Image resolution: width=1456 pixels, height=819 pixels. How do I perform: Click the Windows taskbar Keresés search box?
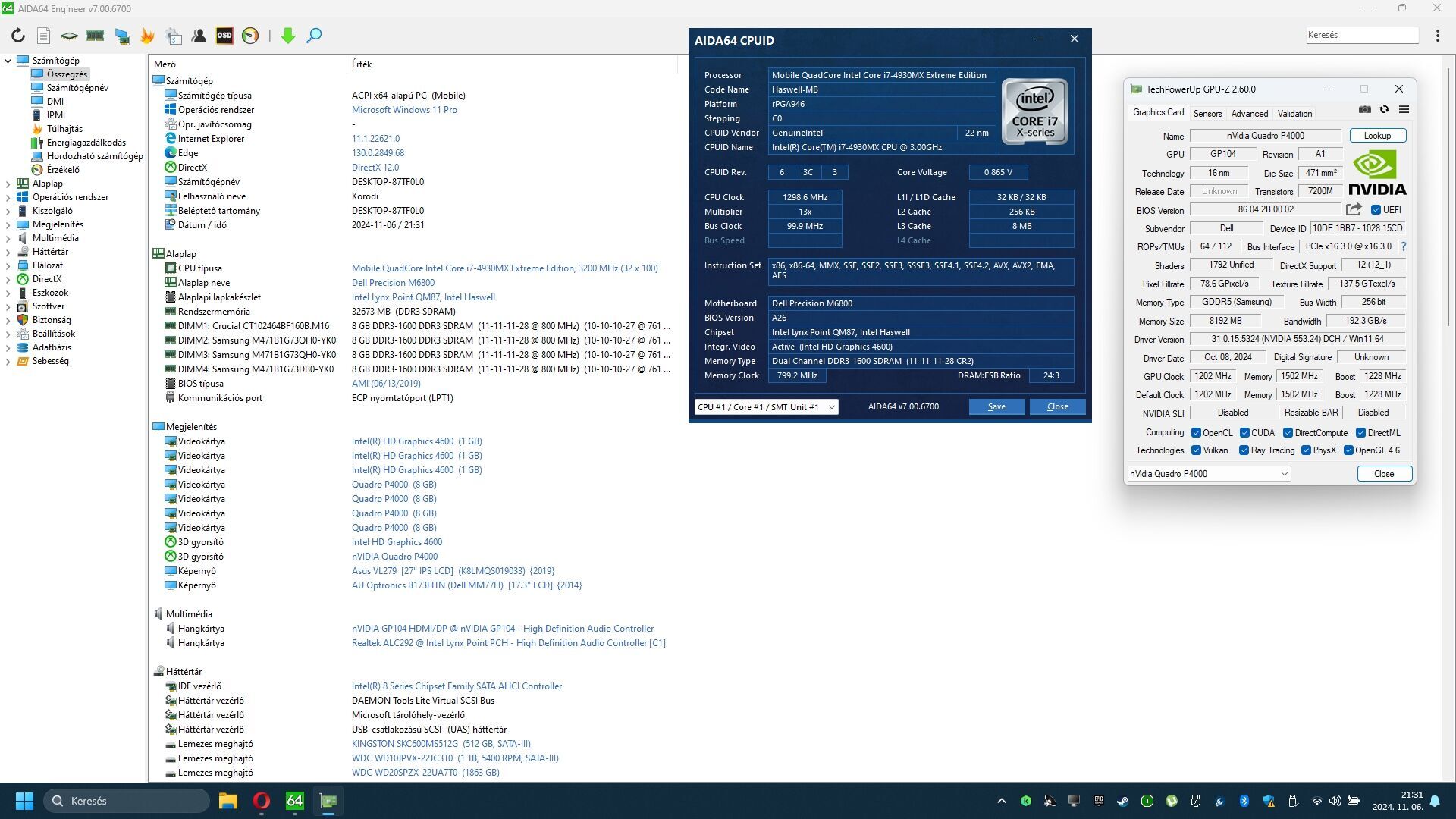click(127, 801)
